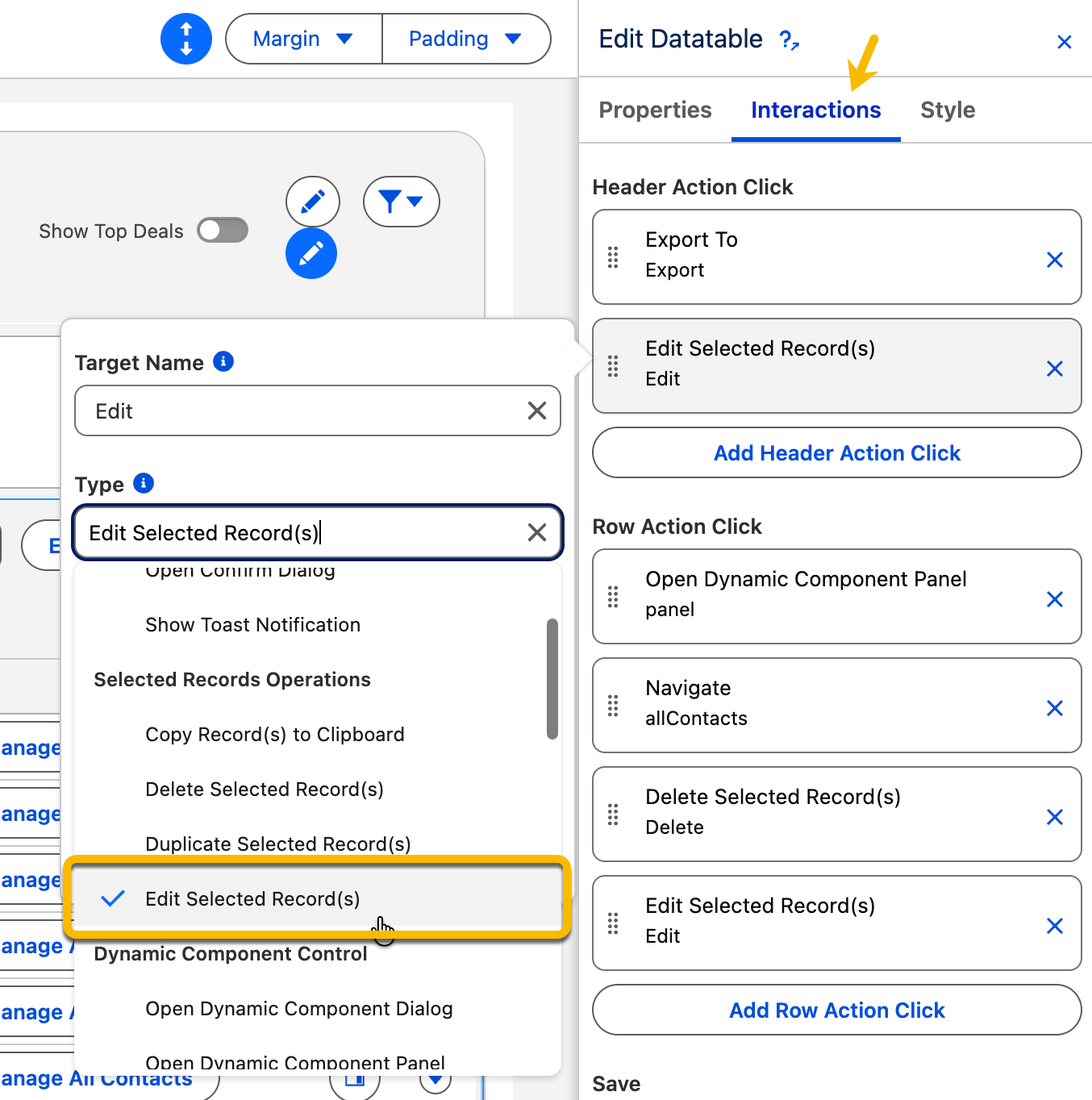Click Add Row Action Click button
This screenshot has height=1100, width=1092.
836,1010
